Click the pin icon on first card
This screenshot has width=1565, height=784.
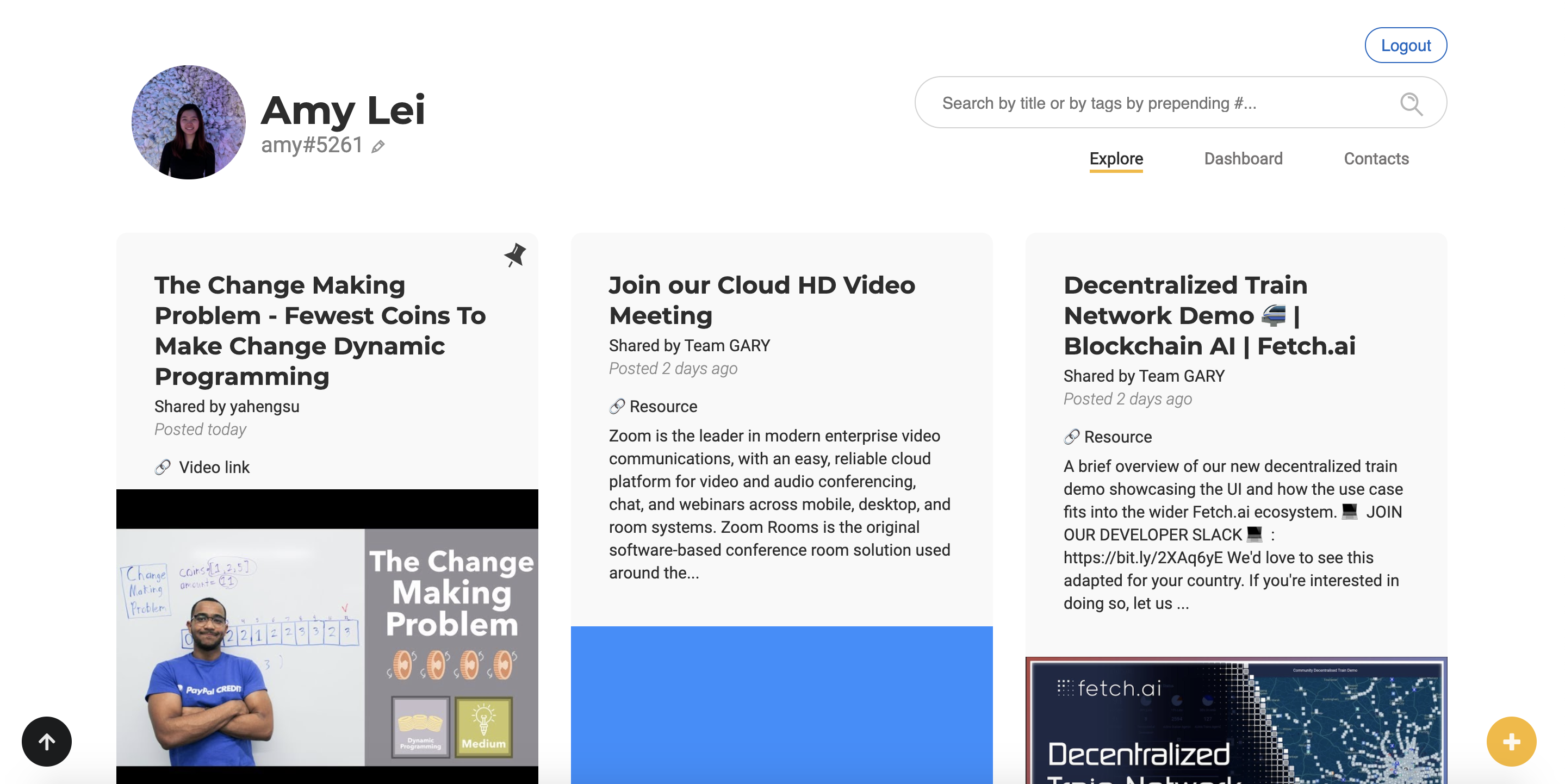pos(514,254)
